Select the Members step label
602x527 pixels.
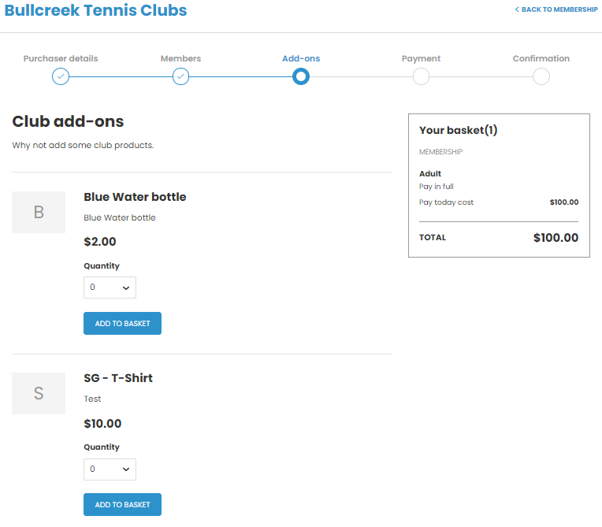point(181,58)
